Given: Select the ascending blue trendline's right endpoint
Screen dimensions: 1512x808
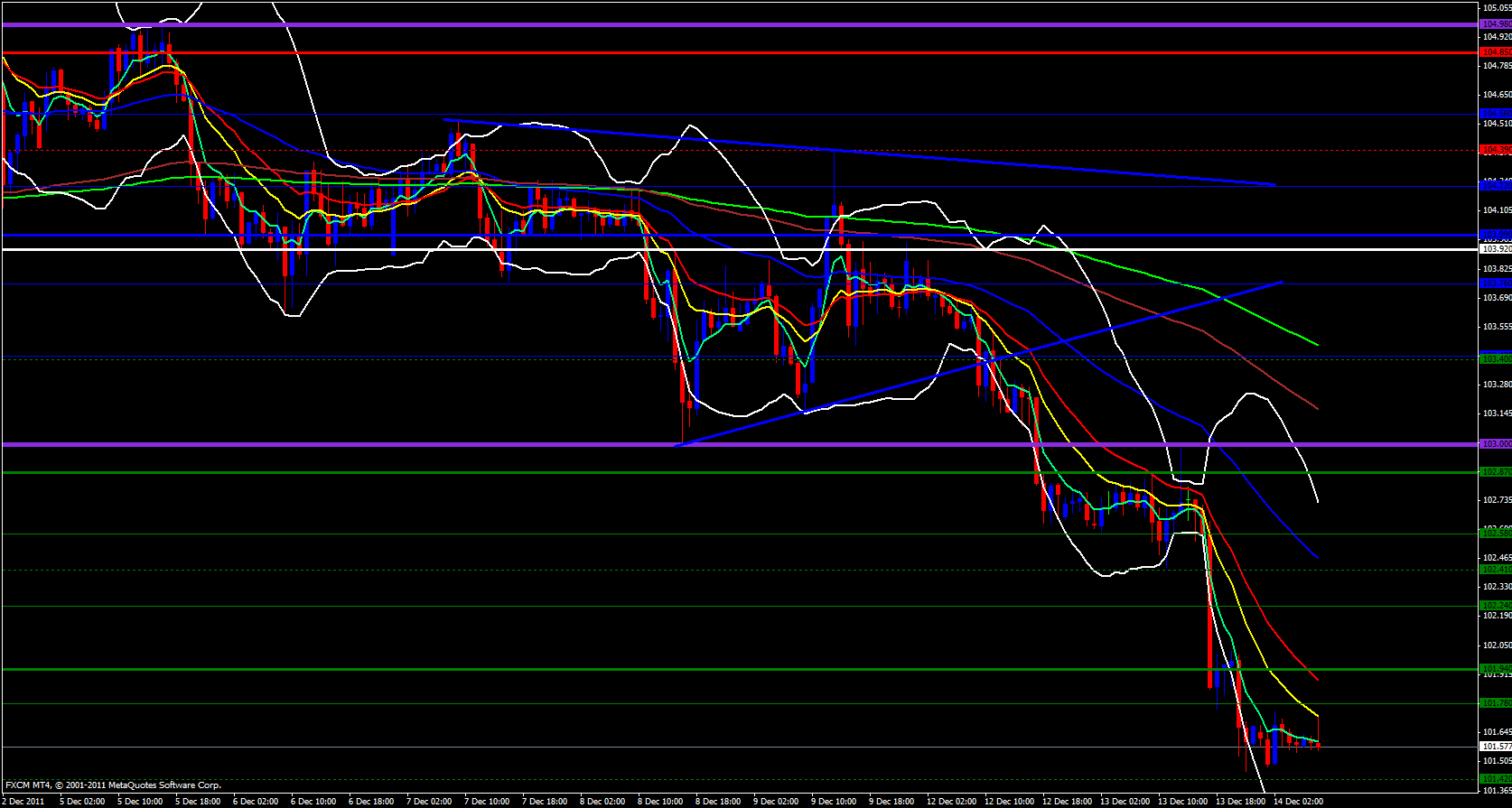Looking at the screenshot, I should (x=1282, y=283).
